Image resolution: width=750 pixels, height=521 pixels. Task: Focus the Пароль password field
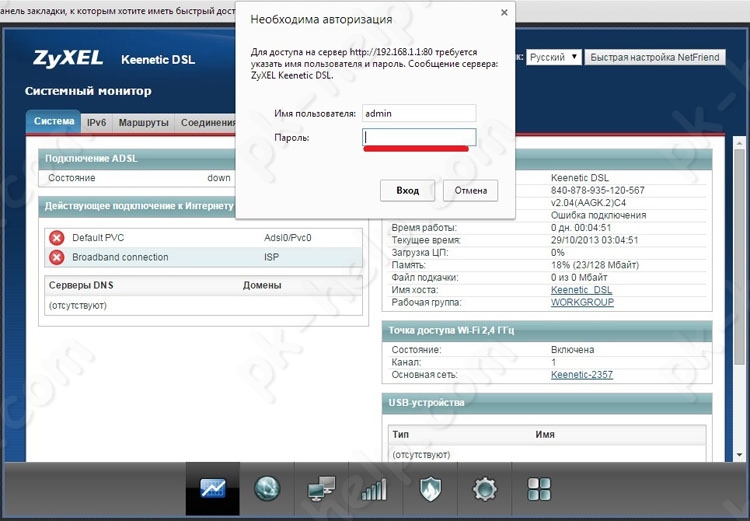pos(419,137)
